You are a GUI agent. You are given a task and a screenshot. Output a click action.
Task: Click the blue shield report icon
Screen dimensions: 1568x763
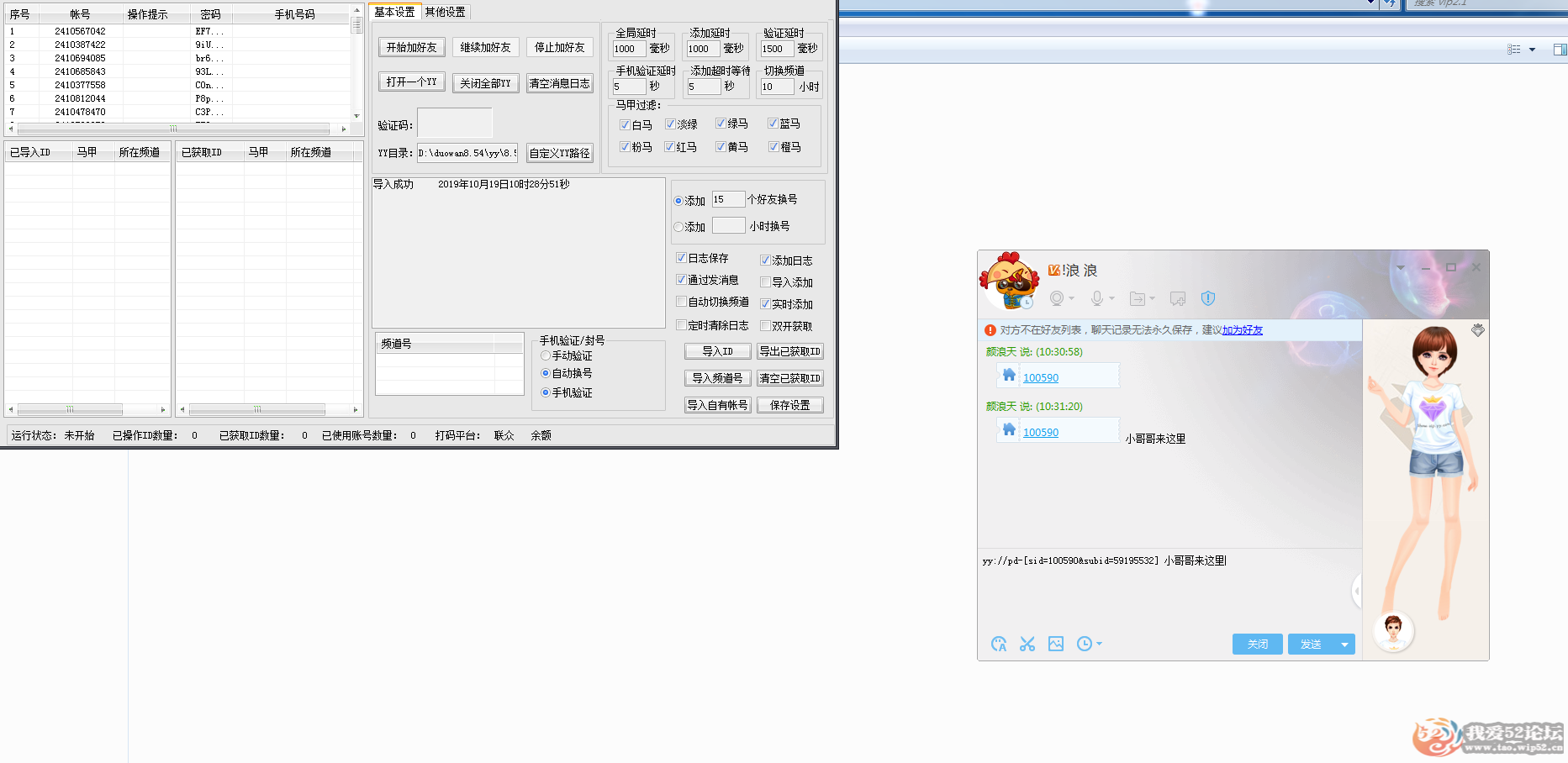pyautogui.click(x=1208, y=298)
